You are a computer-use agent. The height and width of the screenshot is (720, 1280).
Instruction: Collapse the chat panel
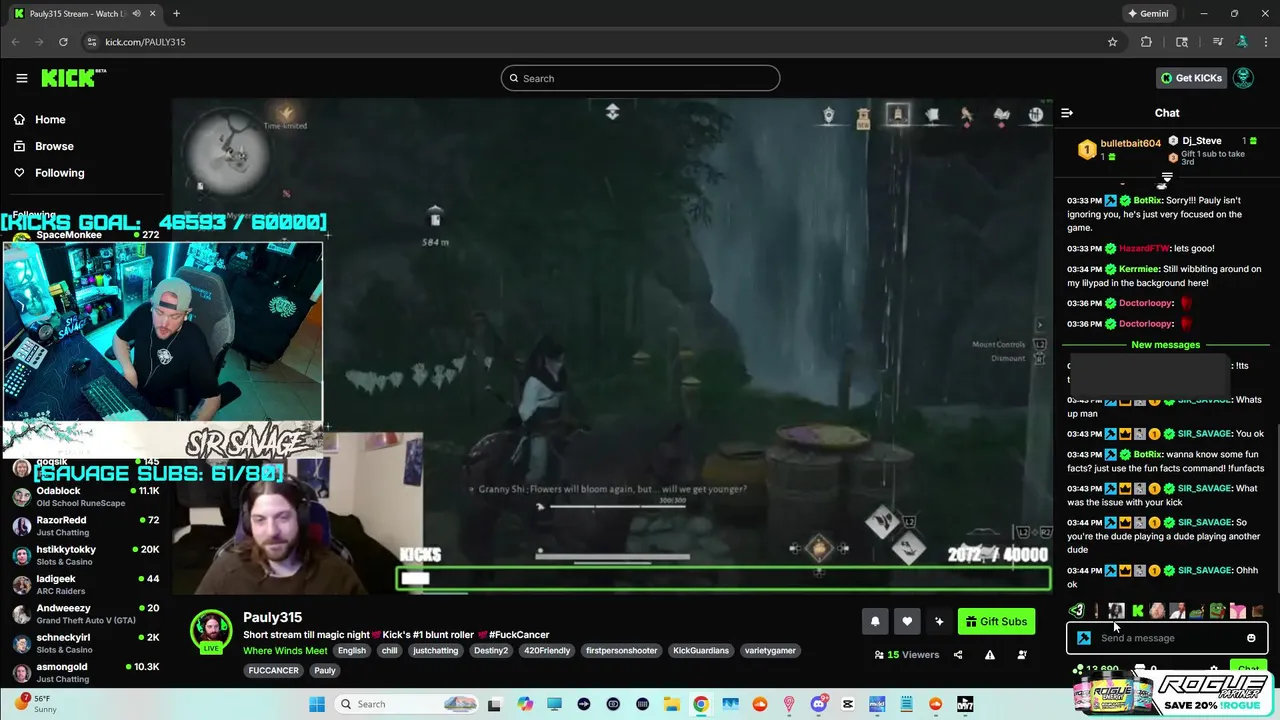(x=1067, y=113)
